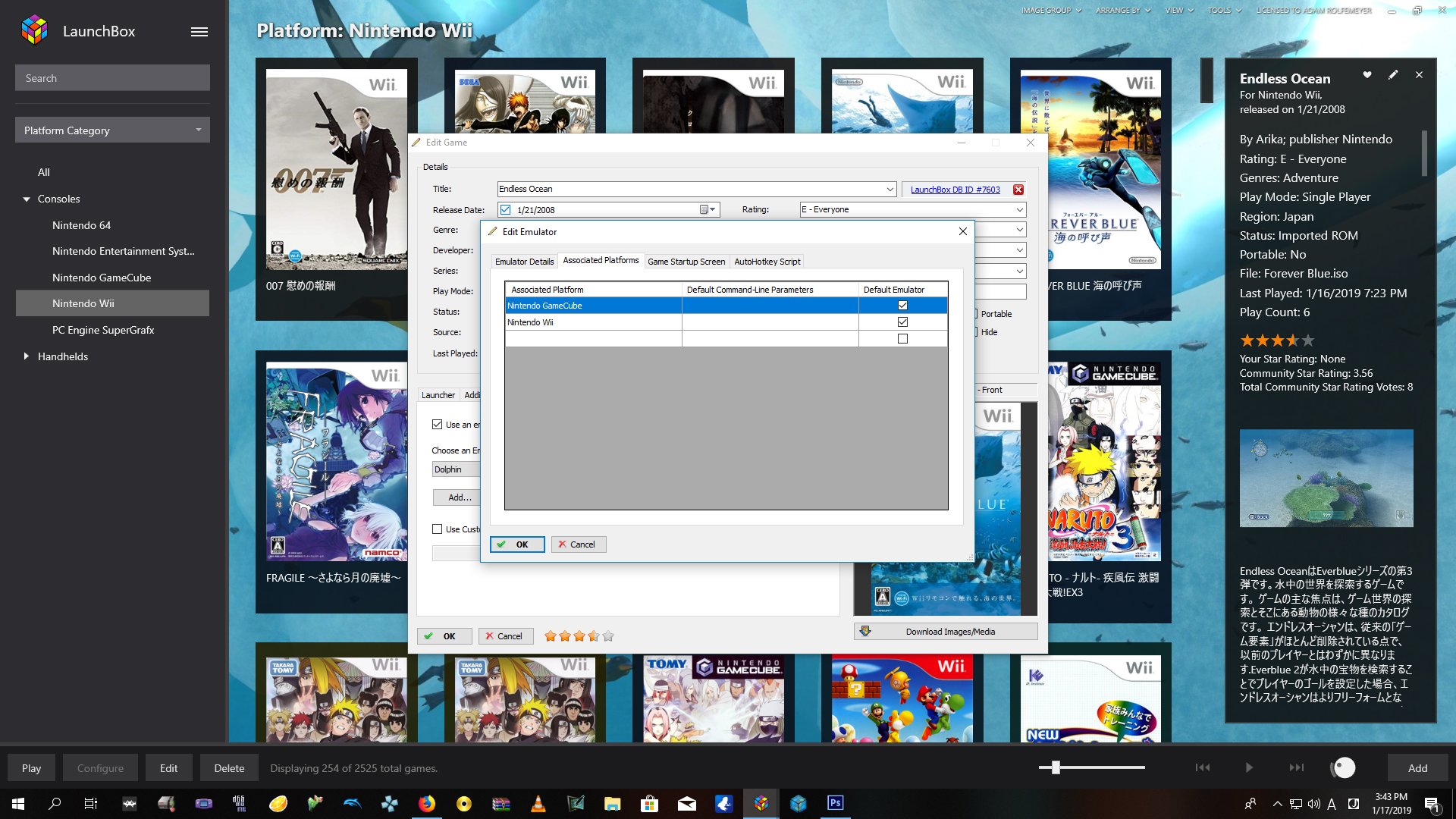Open Windows Start menu
Screen dimensions: 1456x819
click(x=18, y=804)
